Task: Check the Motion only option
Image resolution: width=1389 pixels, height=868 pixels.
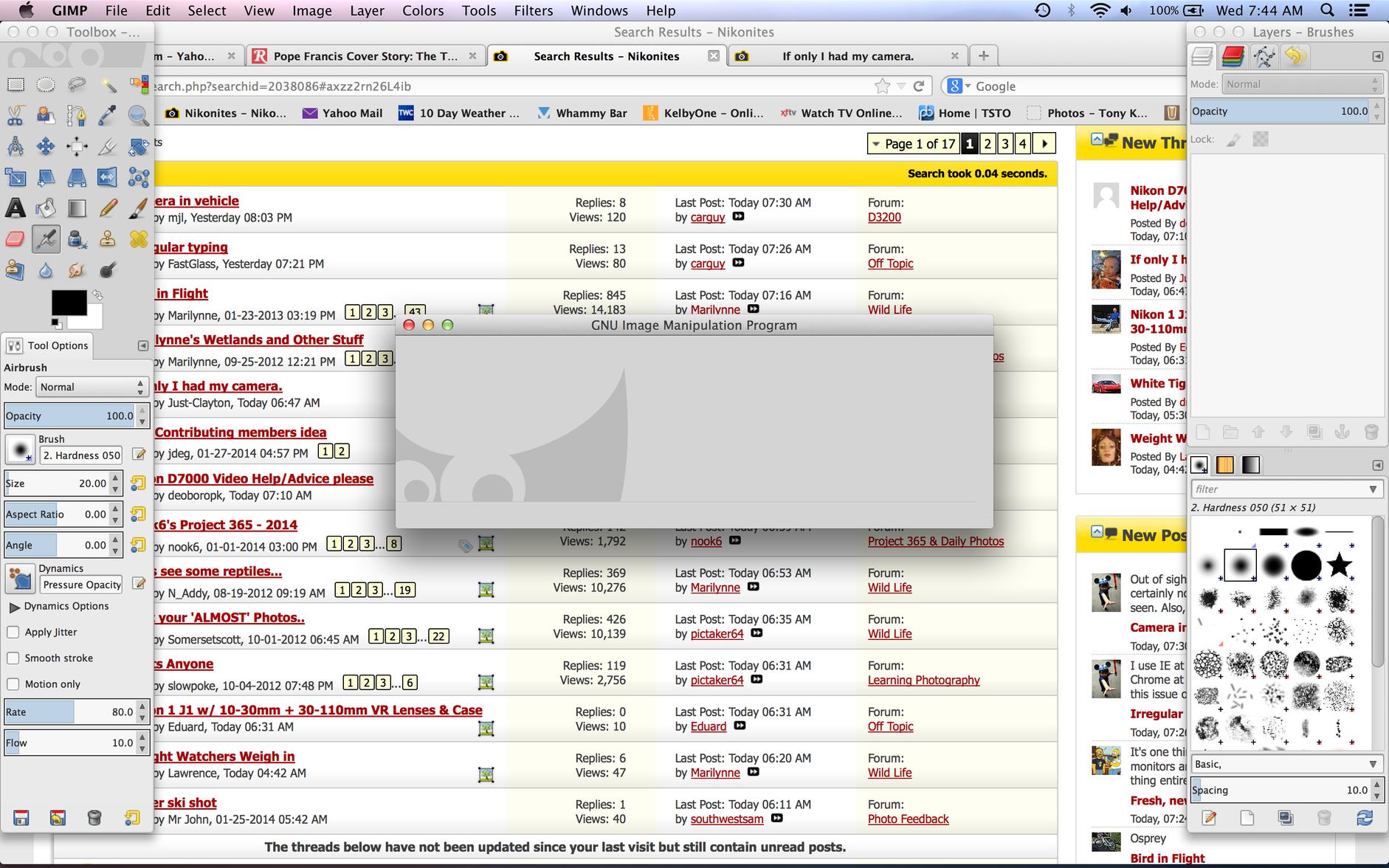Action: (13, 684)
